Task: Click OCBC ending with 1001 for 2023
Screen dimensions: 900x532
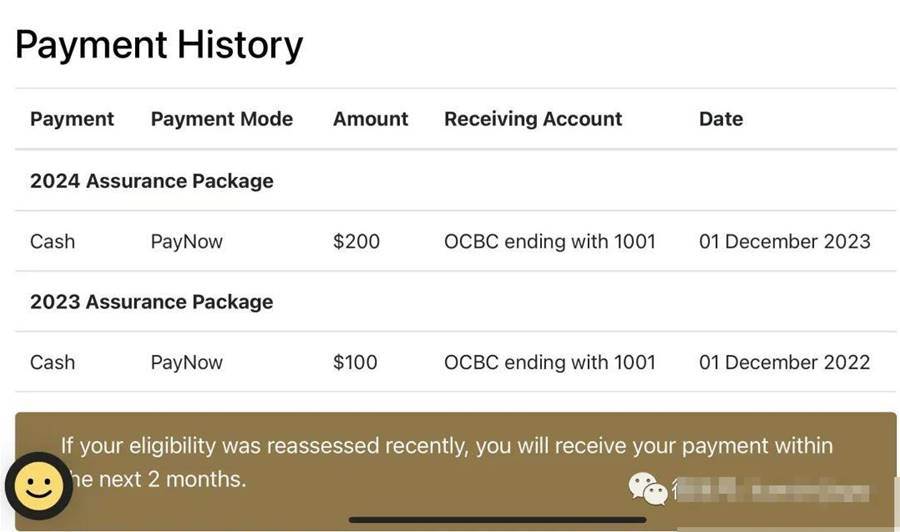Action: (x=550, y=362)
